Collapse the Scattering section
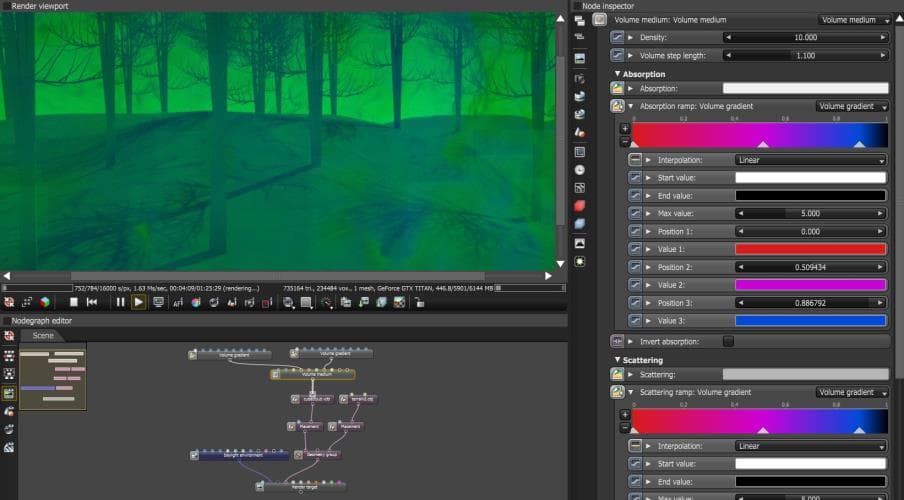The height and width of the screenshot is (500, 904). [x=617, y=360]
